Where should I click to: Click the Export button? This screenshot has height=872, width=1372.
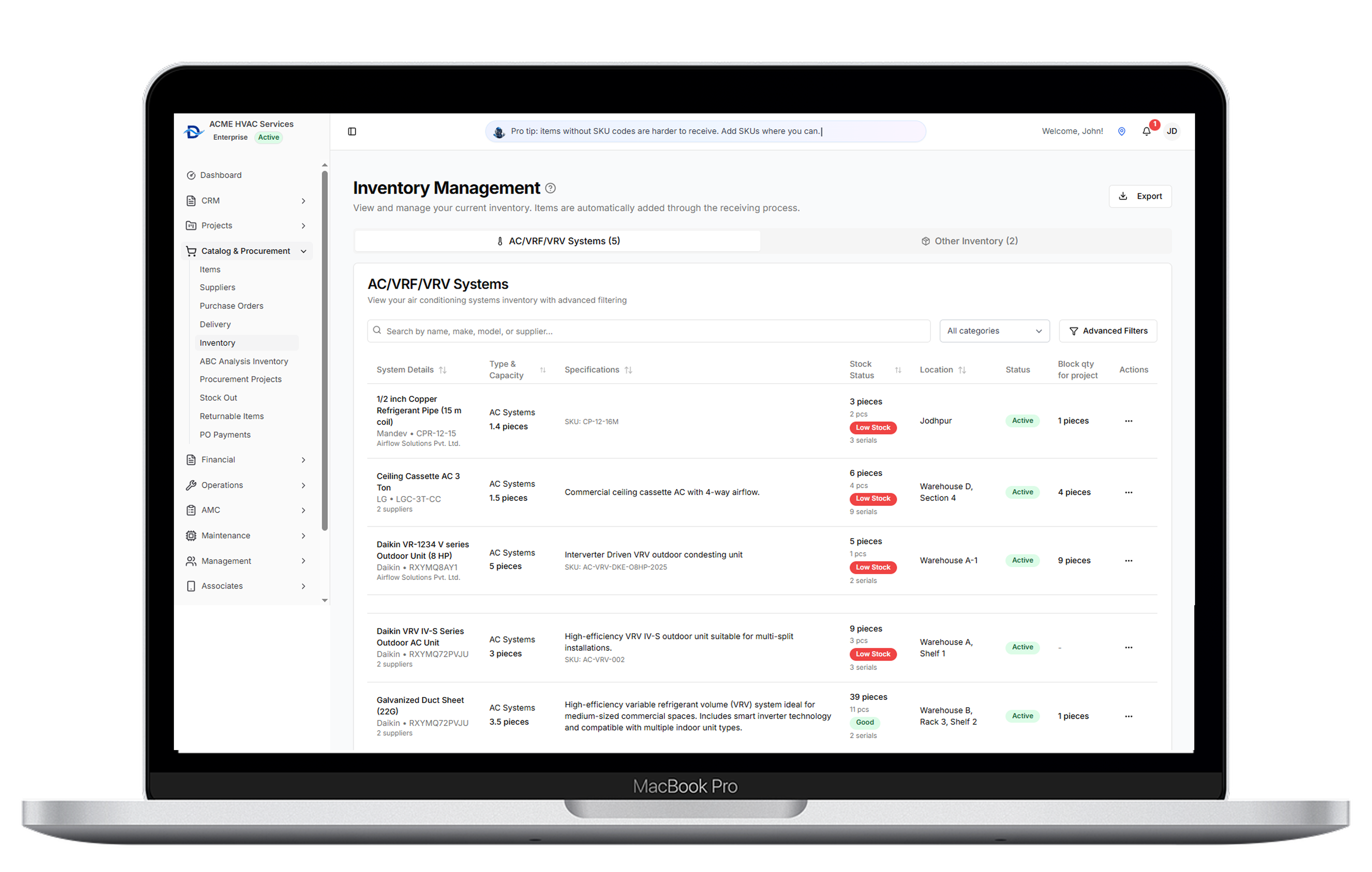coord(1140,196)
